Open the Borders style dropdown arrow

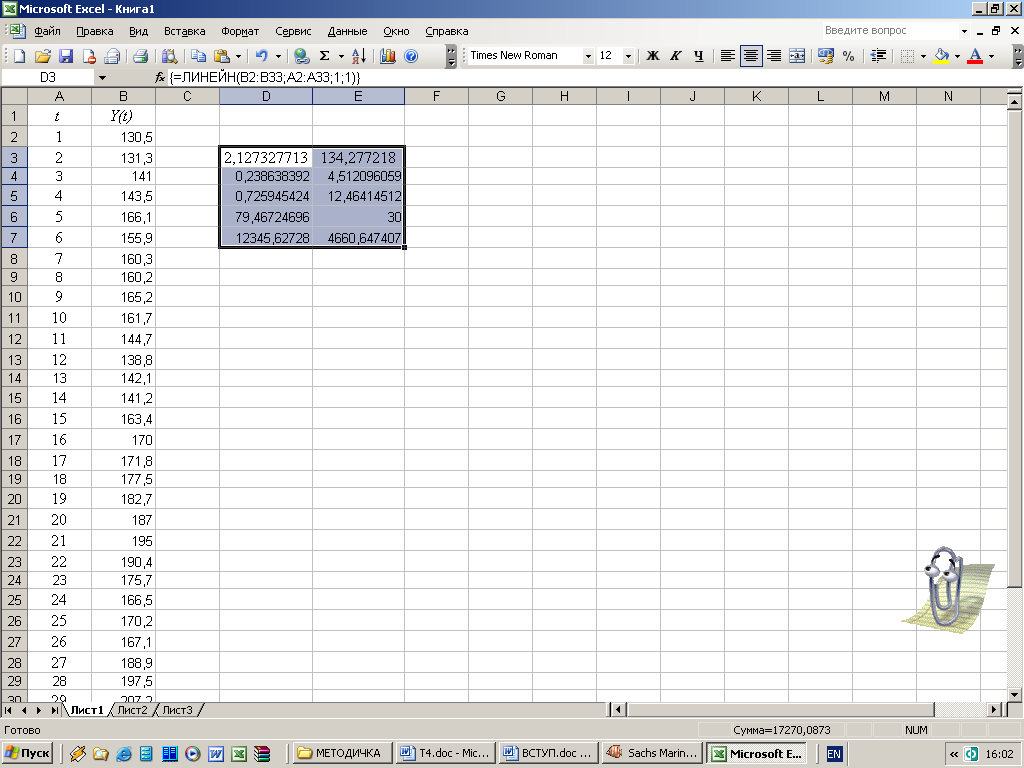click(923, 56)
